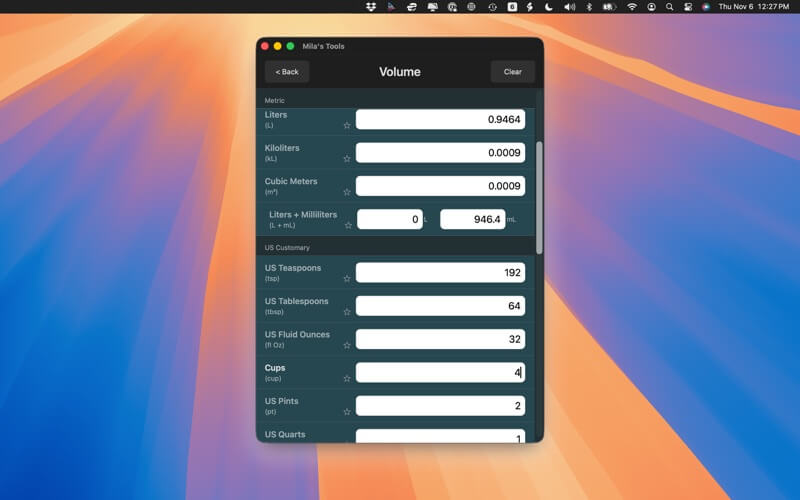Image resolution: width=800 pixels, height=500 pixels.
Task: Open Time Machine menu bar icon
Action: 492,7
